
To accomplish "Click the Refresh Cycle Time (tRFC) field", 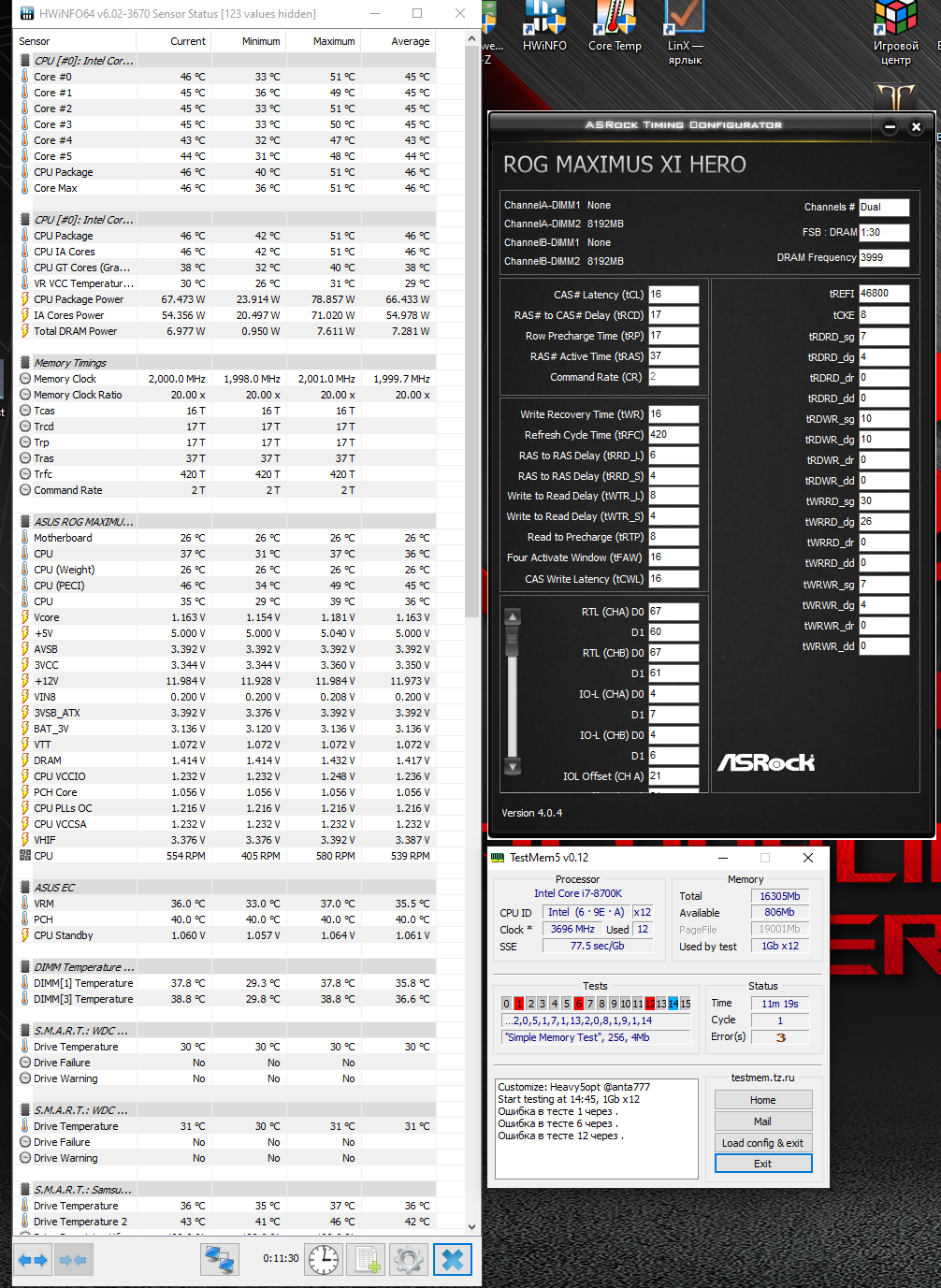I will tap(673, 435).
